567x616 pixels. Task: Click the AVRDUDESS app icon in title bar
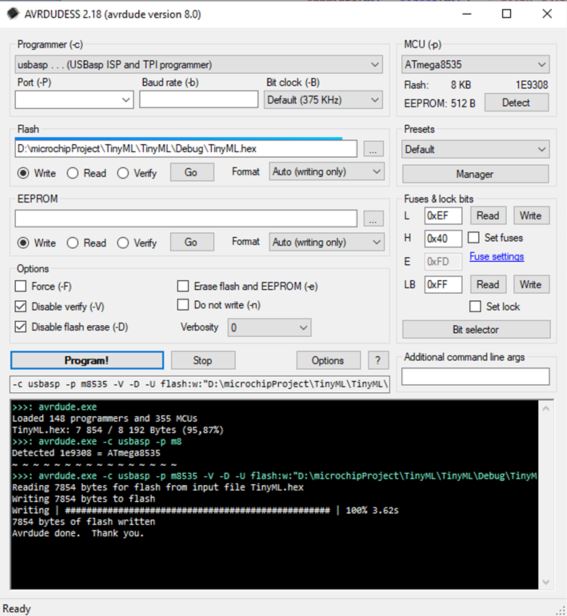(x=13, y=14)
